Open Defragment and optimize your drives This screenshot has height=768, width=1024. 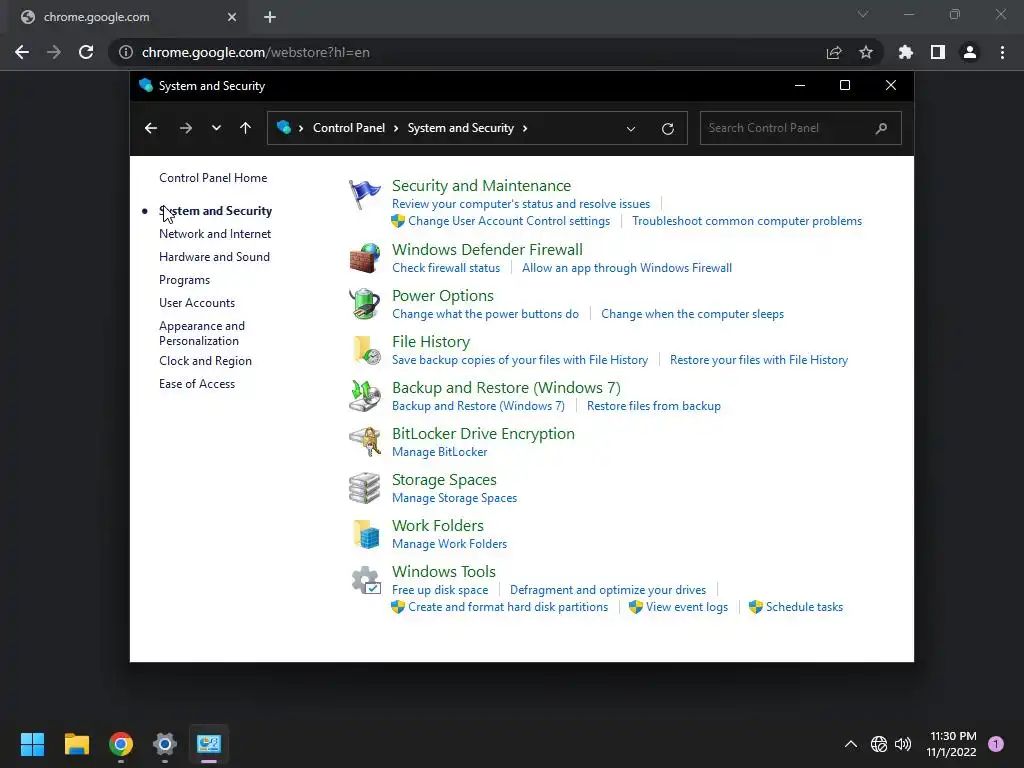(x=608, y=590)
